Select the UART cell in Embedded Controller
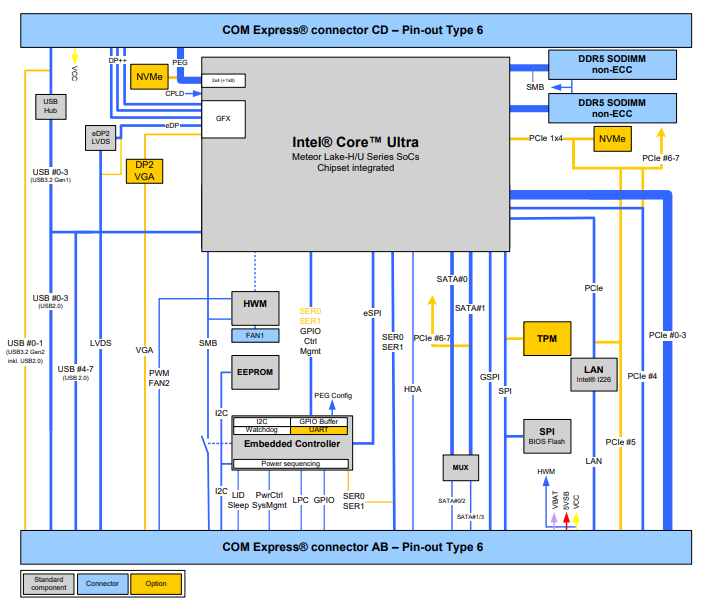 tap(320, 431)
